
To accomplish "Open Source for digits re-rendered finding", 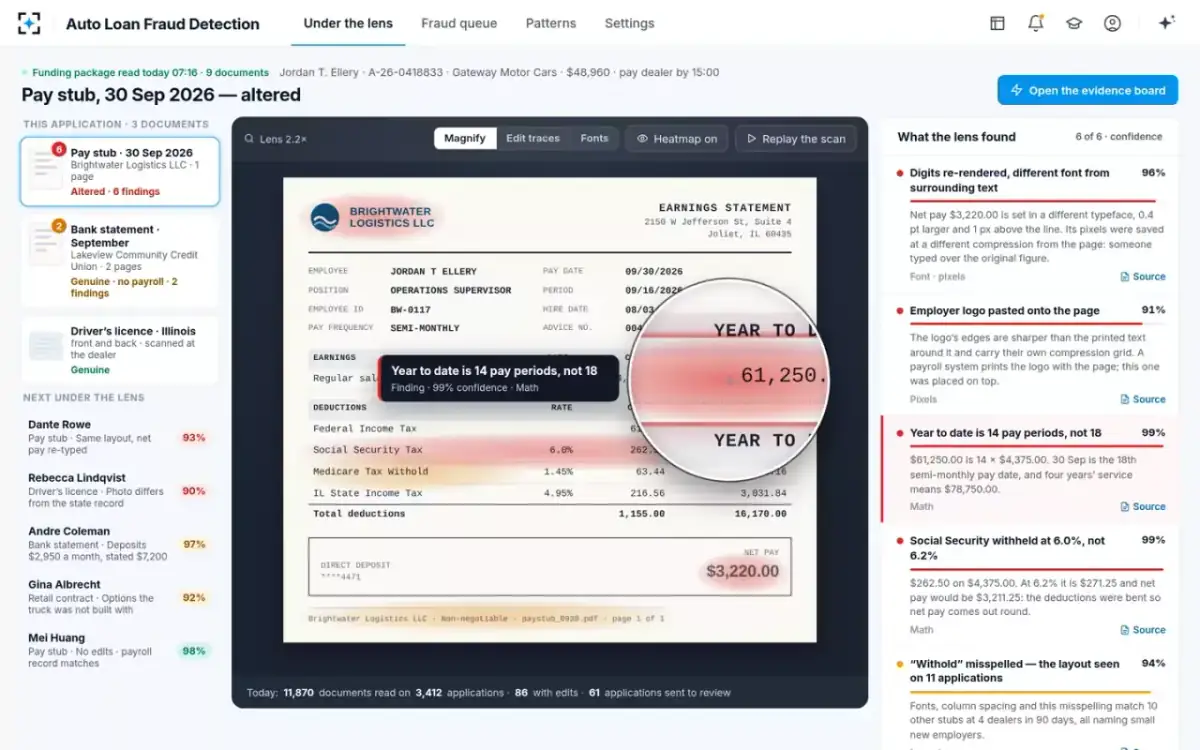I will pos(1143,277).
